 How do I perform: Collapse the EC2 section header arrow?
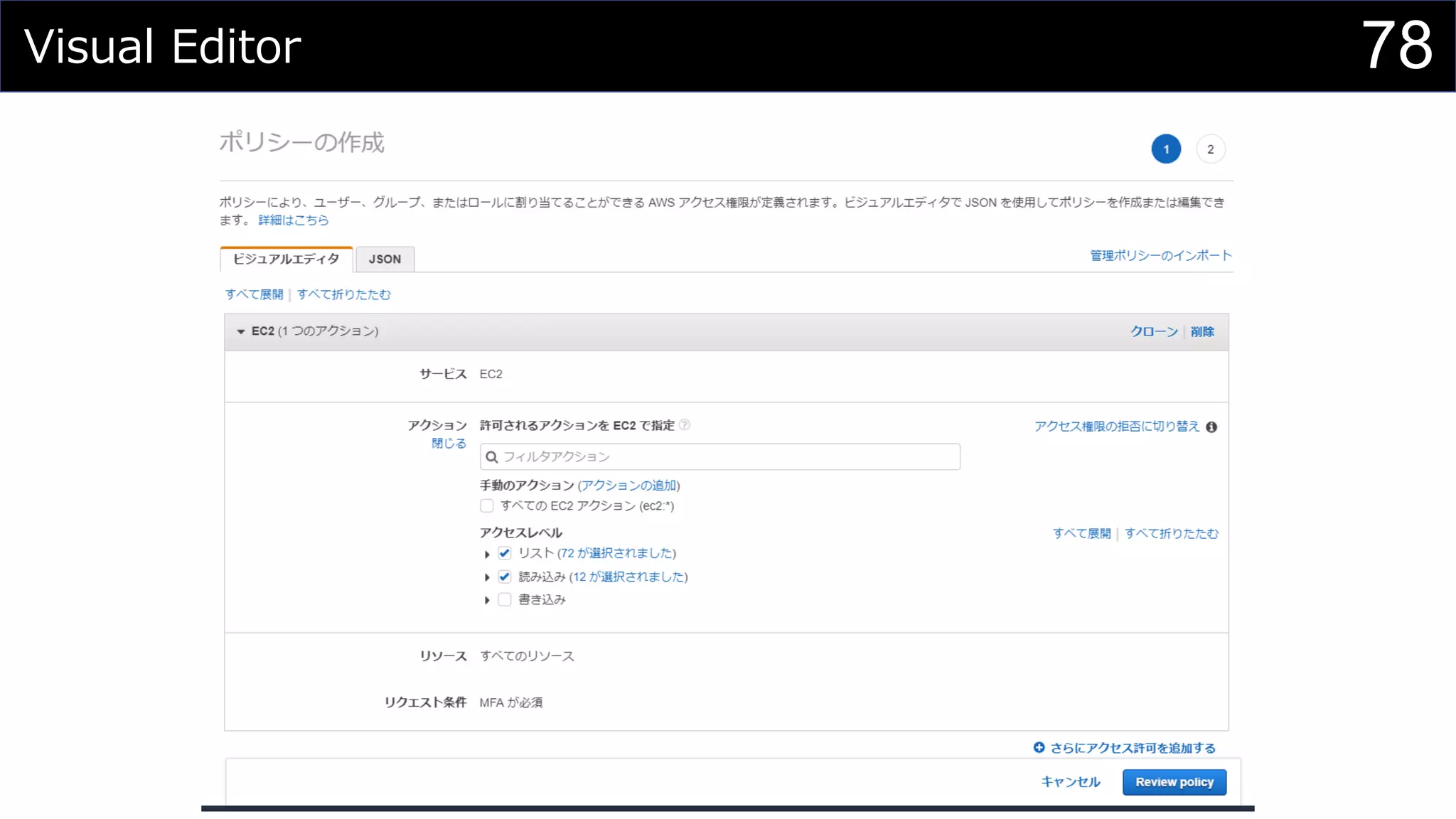[240, 332]
